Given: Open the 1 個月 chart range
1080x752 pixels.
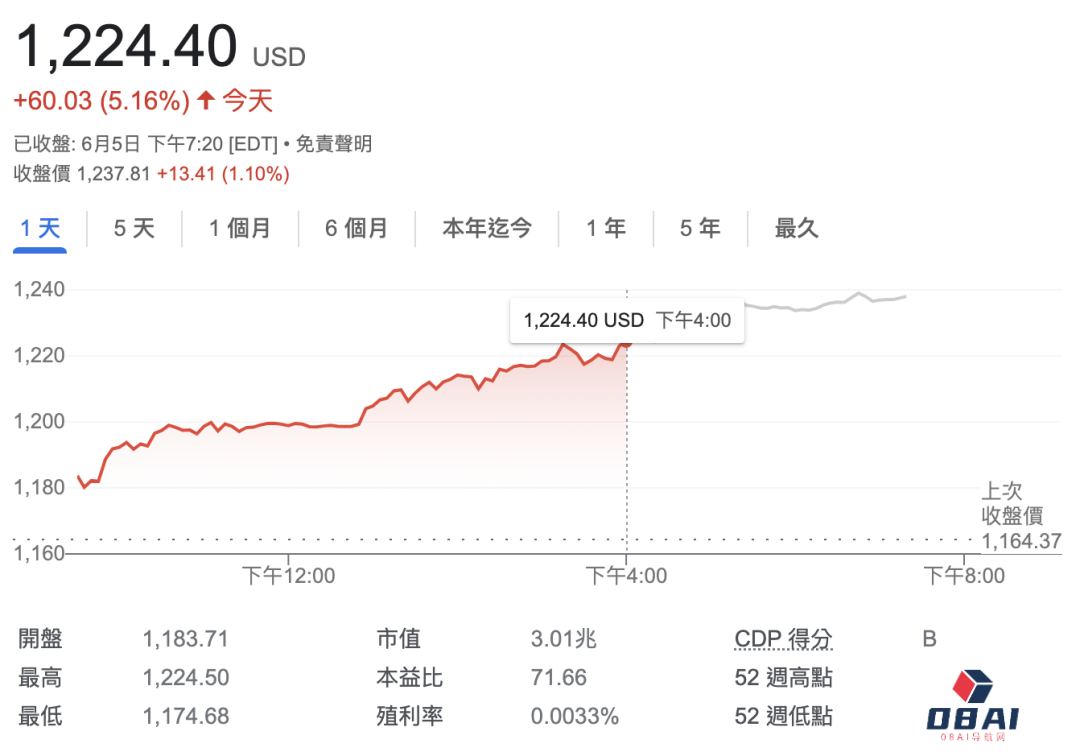Looking at the screenshot, I should tap(240, 228).
